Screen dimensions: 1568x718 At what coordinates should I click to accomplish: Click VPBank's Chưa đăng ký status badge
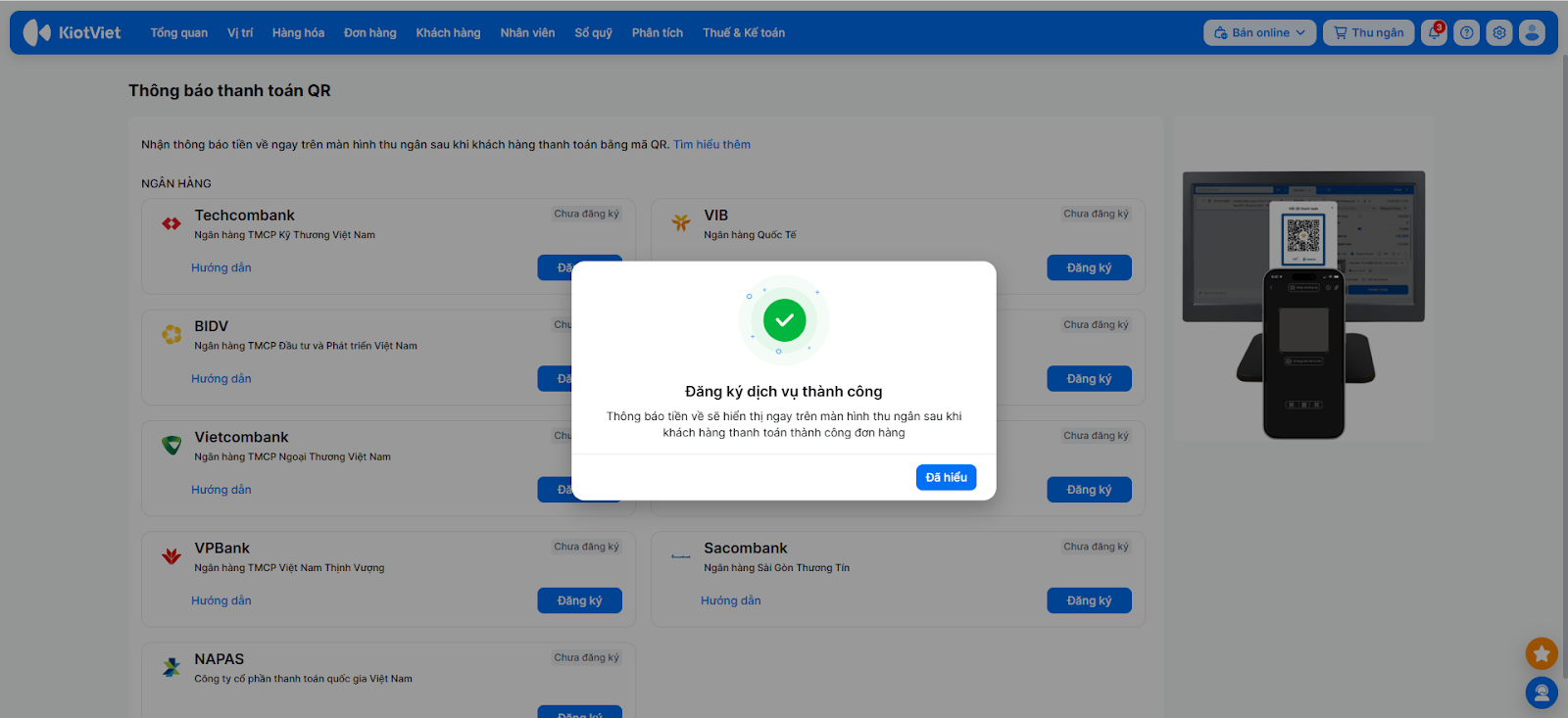[x=586, y=547]
